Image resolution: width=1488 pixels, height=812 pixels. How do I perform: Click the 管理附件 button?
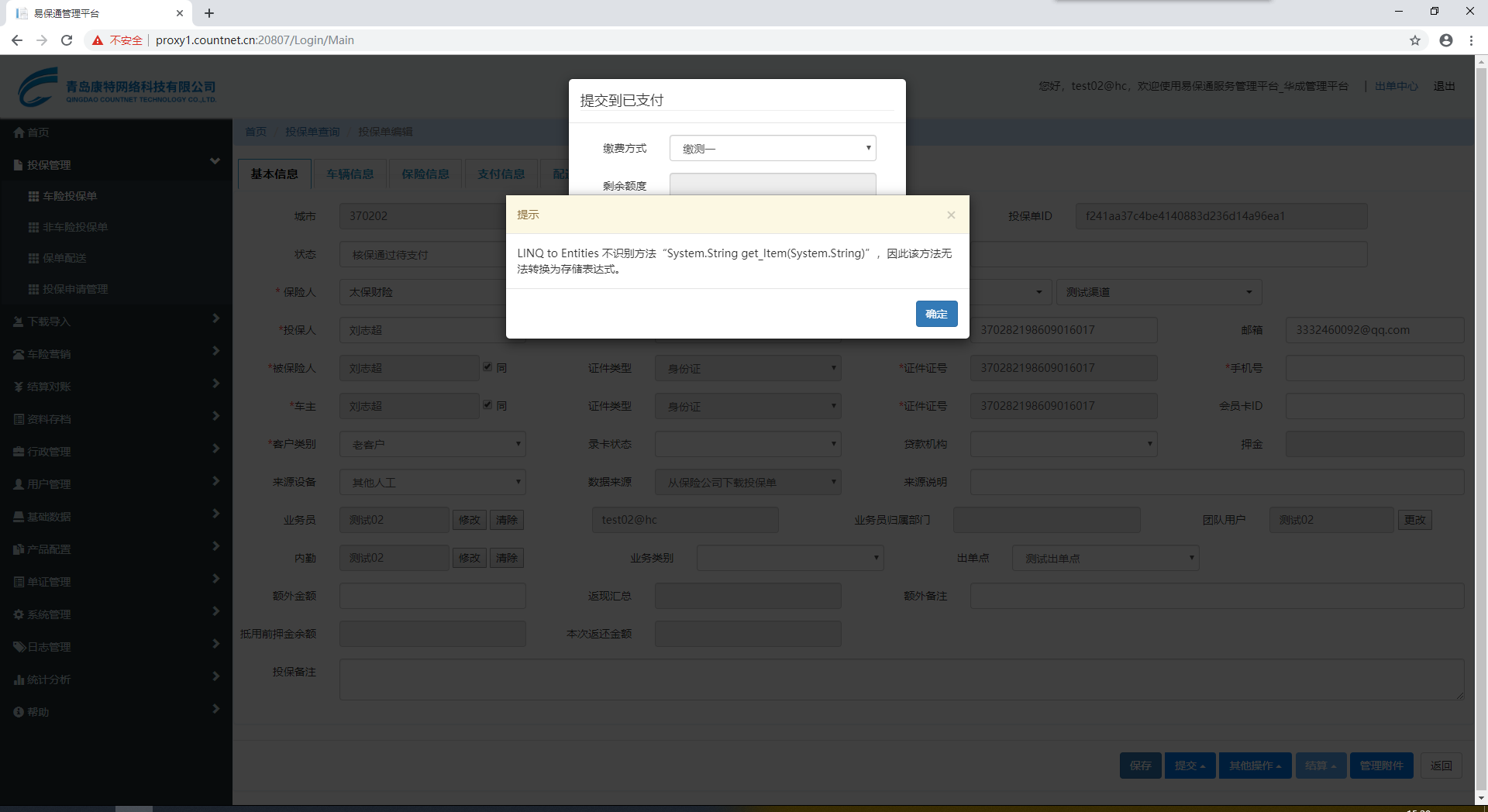(x=1381, y=766)
